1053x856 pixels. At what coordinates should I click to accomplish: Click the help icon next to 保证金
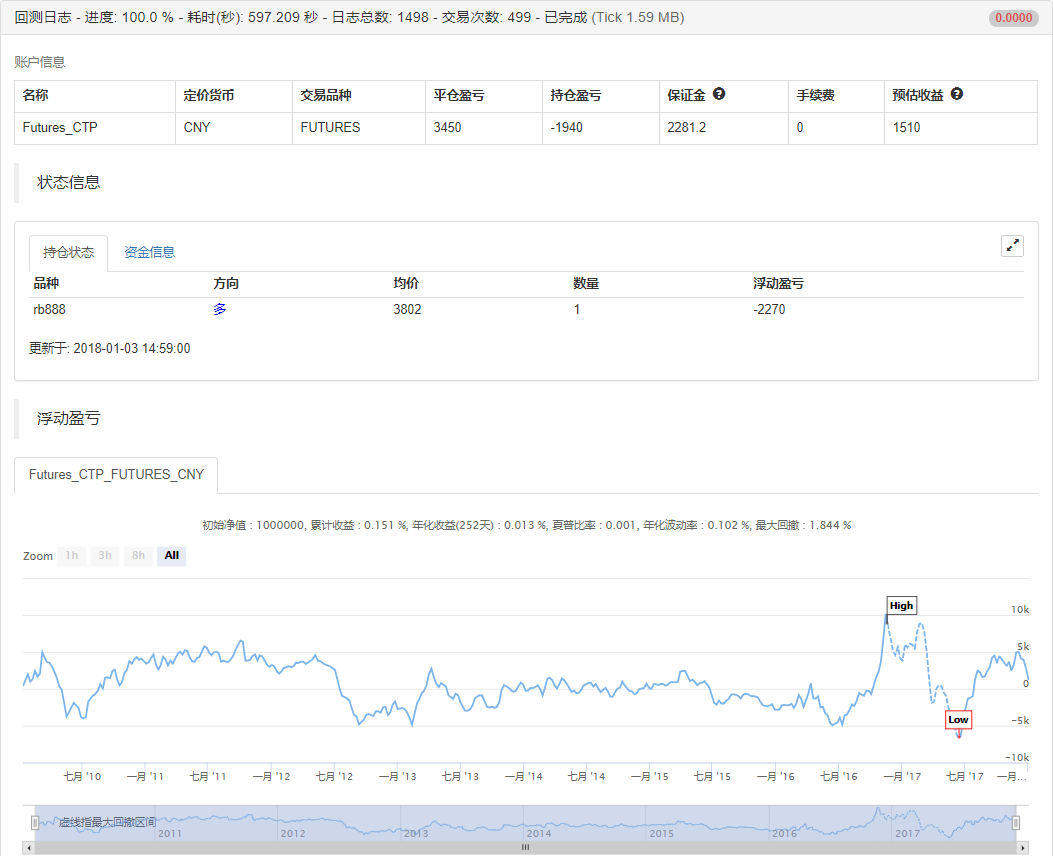point(719,95)
